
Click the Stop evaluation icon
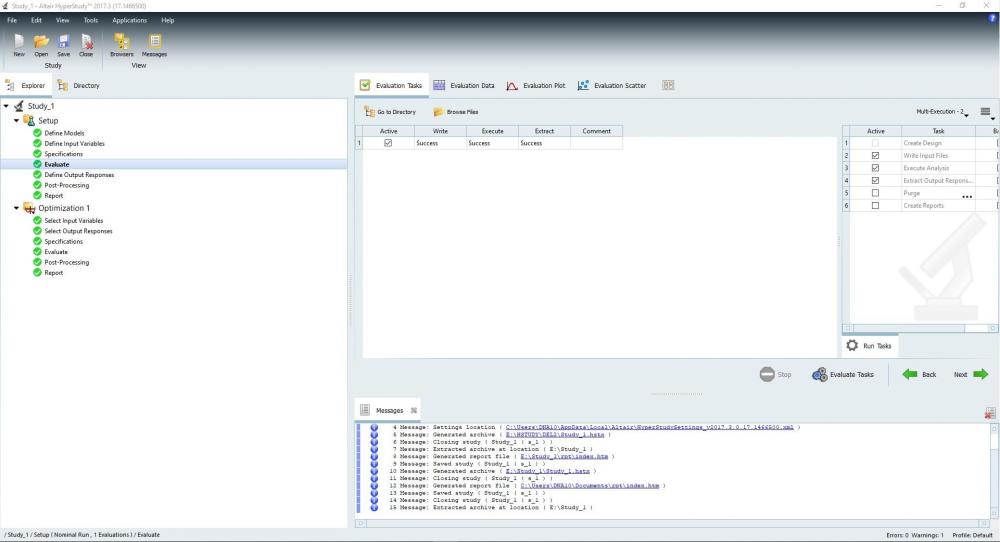point(767,374)
